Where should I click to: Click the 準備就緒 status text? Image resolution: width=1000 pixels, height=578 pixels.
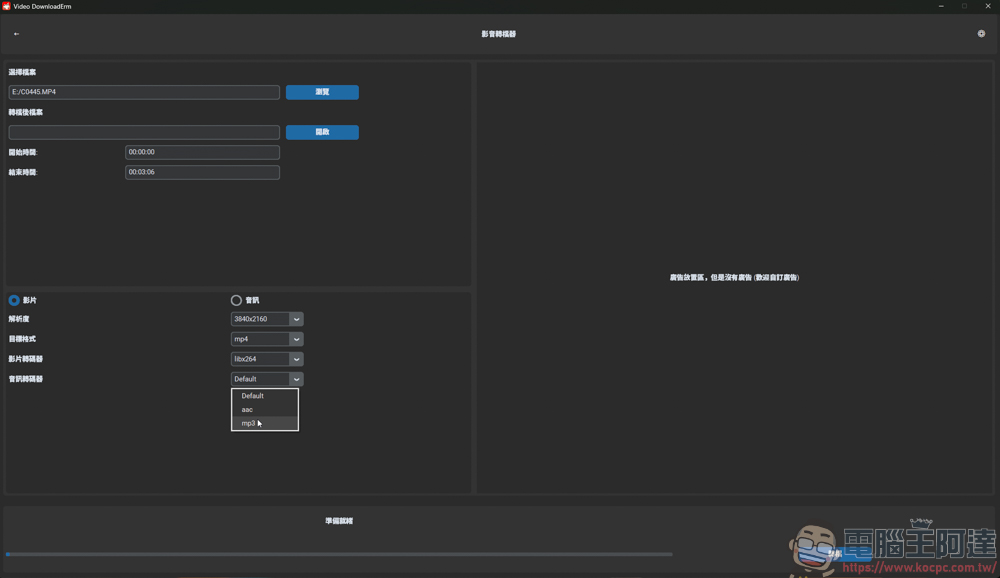pos(339,521)
